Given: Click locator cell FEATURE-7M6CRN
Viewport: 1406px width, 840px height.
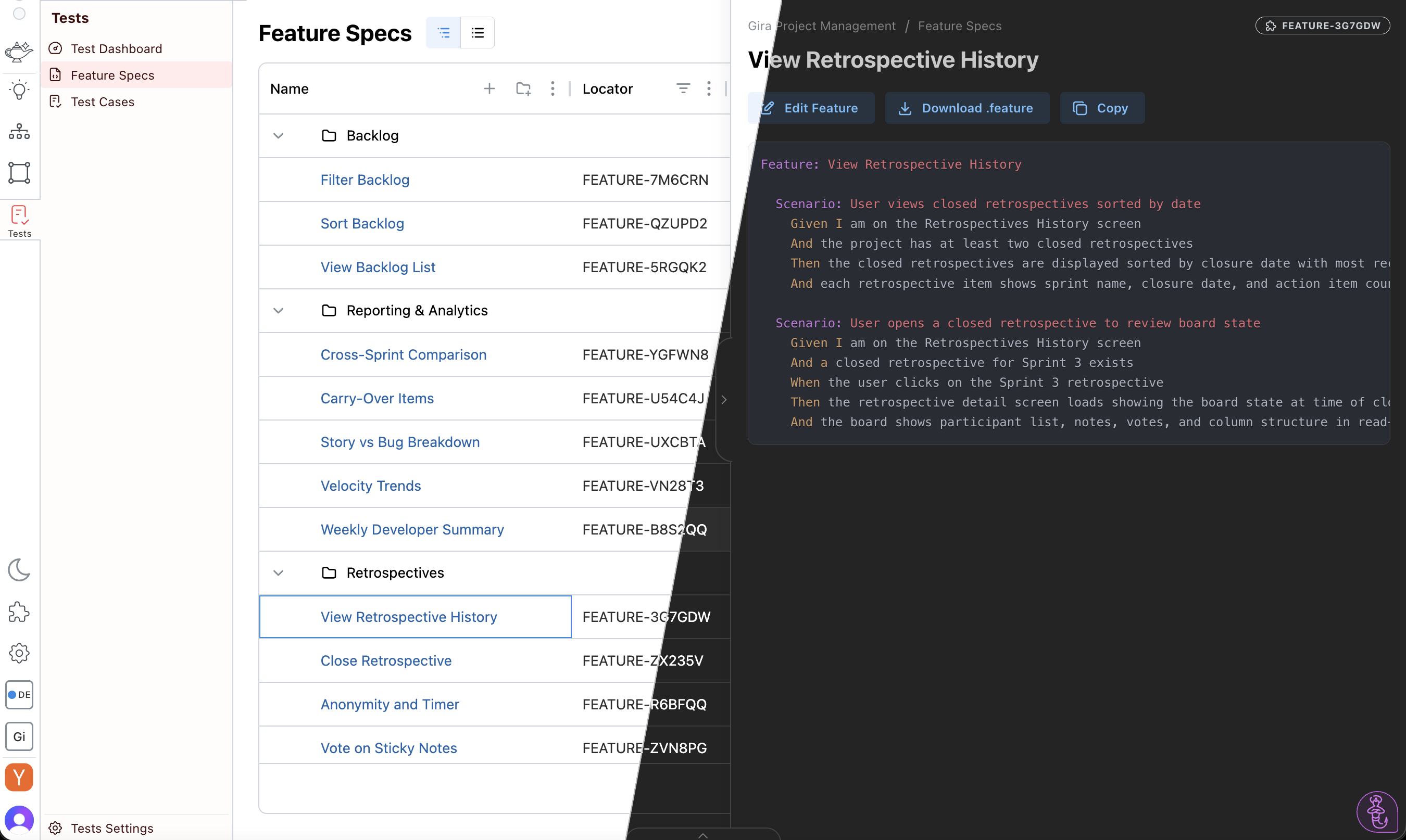Looking at the screenshot, I should coord(645,180).
